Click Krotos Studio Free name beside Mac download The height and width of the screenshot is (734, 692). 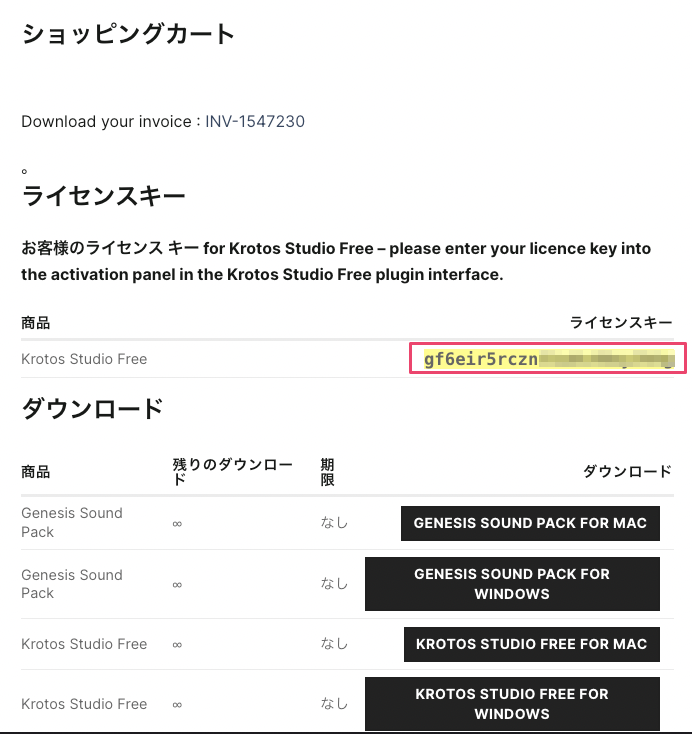pos(84,644)
